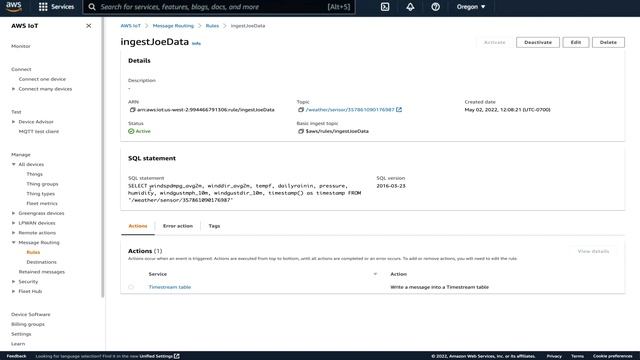Sort the Service column

tap(375, 274)
